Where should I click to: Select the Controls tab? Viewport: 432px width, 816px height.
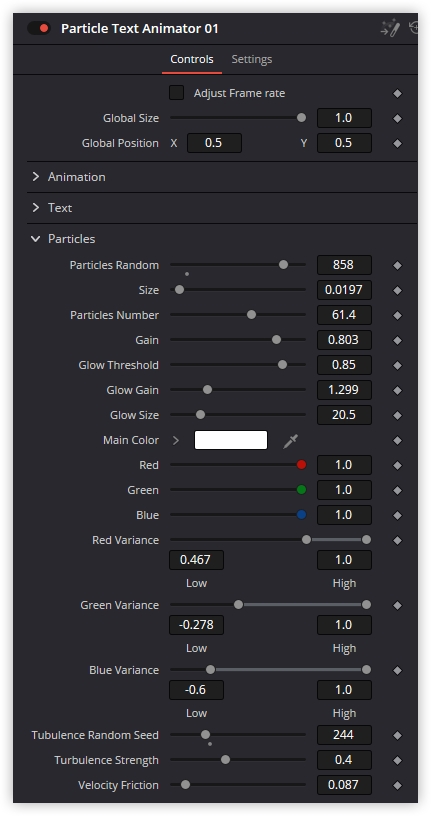(192, 59)
